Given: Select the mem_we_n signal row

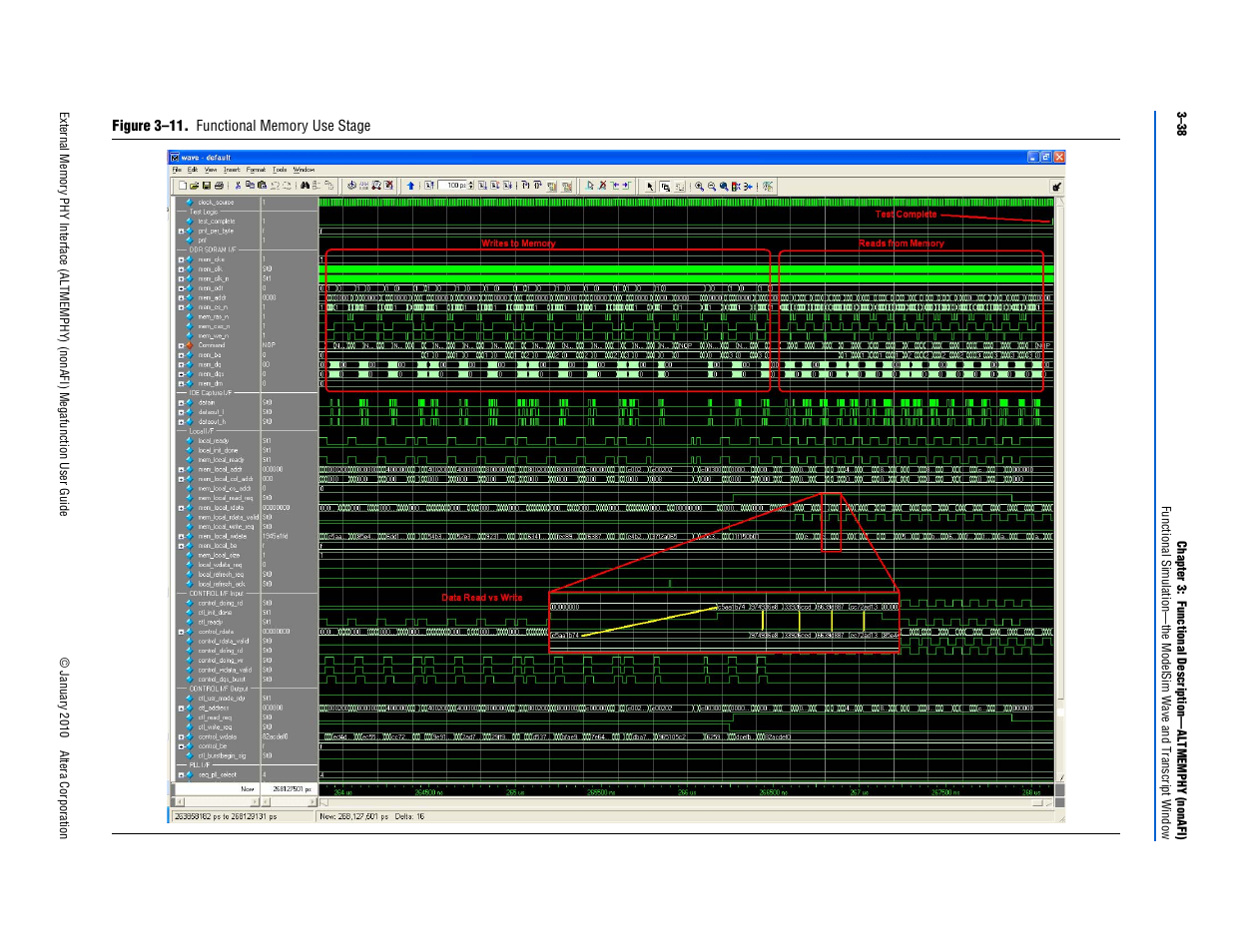Looking at the screenshot, I should [x=213, y=336].
